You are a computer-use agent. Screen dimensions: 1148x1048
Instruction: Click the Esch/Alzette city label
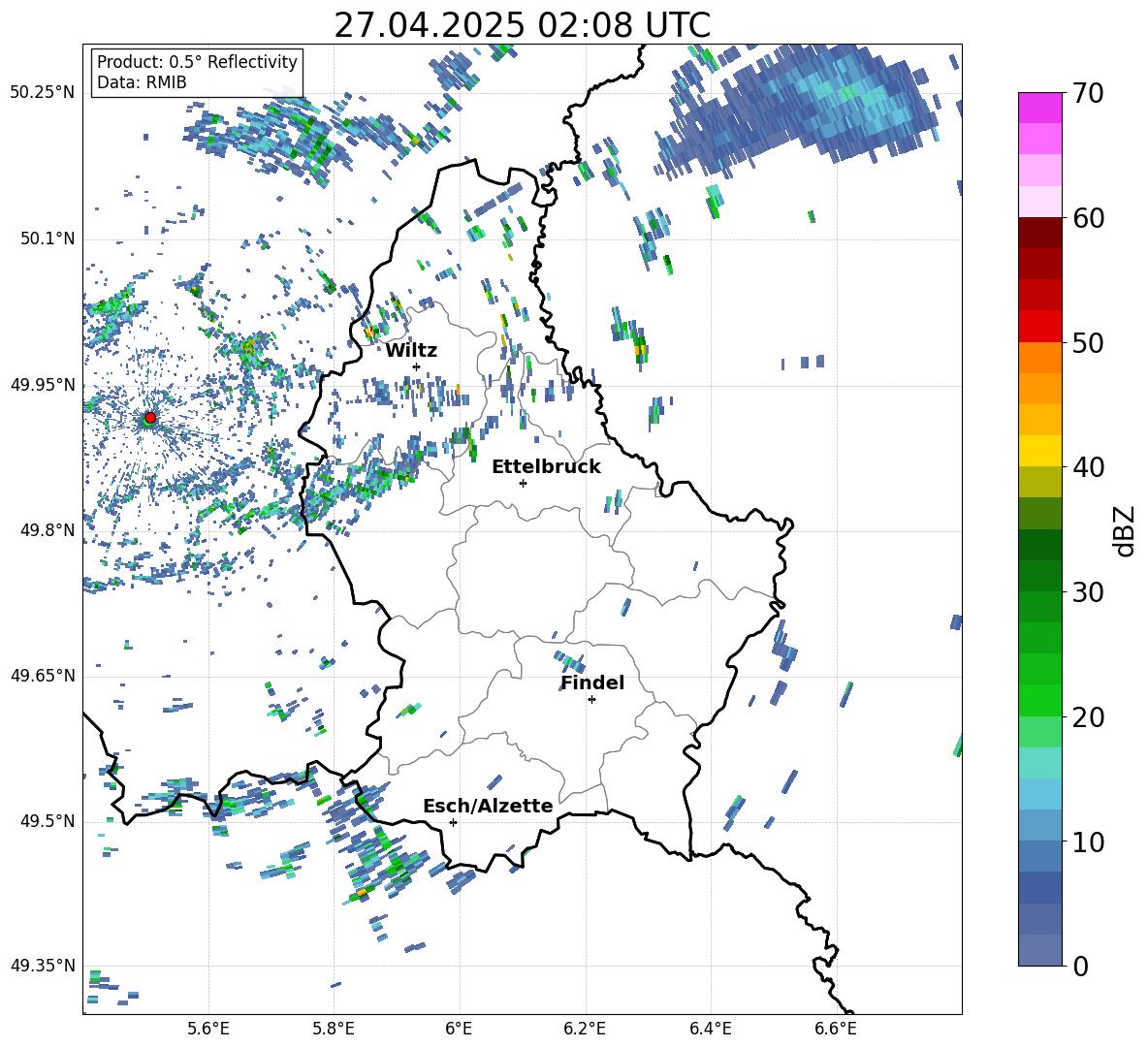click(488, 807)
